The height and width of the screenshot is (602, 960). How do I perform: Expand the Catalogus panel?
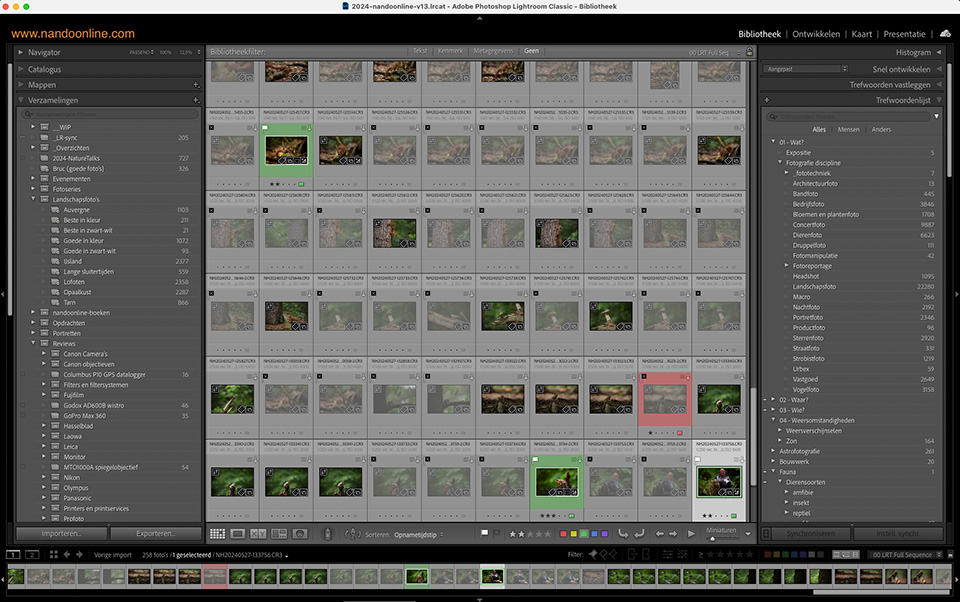click(x=20, y=69)
